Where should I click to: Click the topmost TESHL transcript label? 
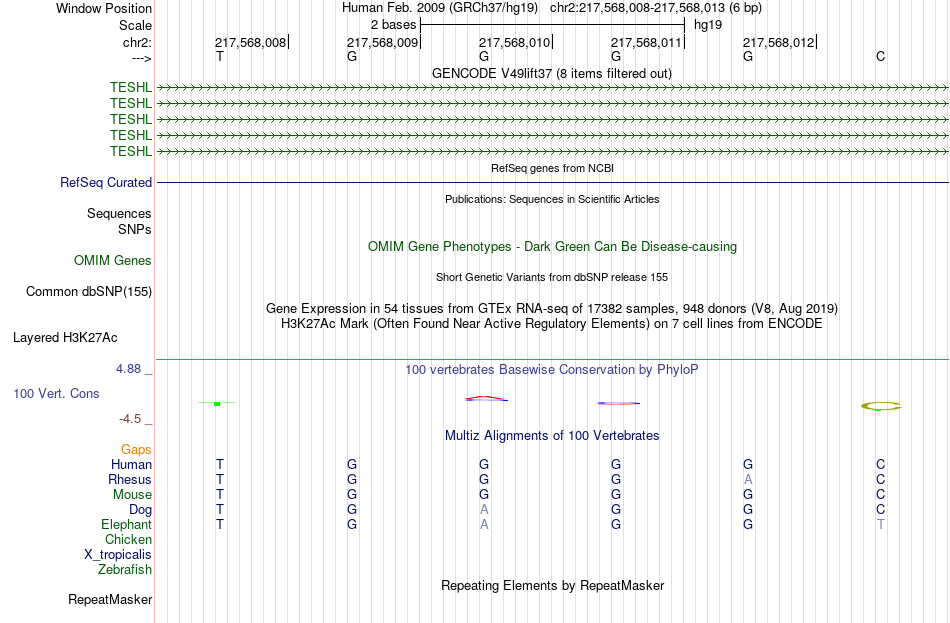point(131,87)
